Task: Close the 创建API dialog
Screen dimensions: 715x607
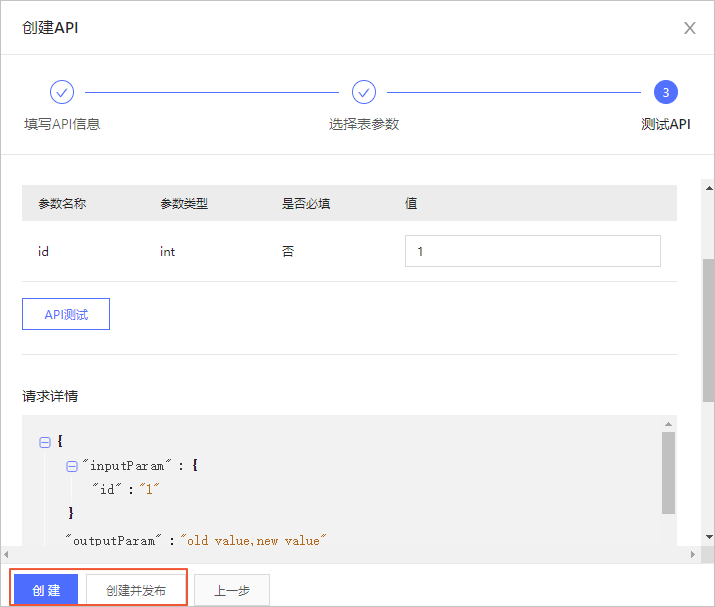Action: 689,28
